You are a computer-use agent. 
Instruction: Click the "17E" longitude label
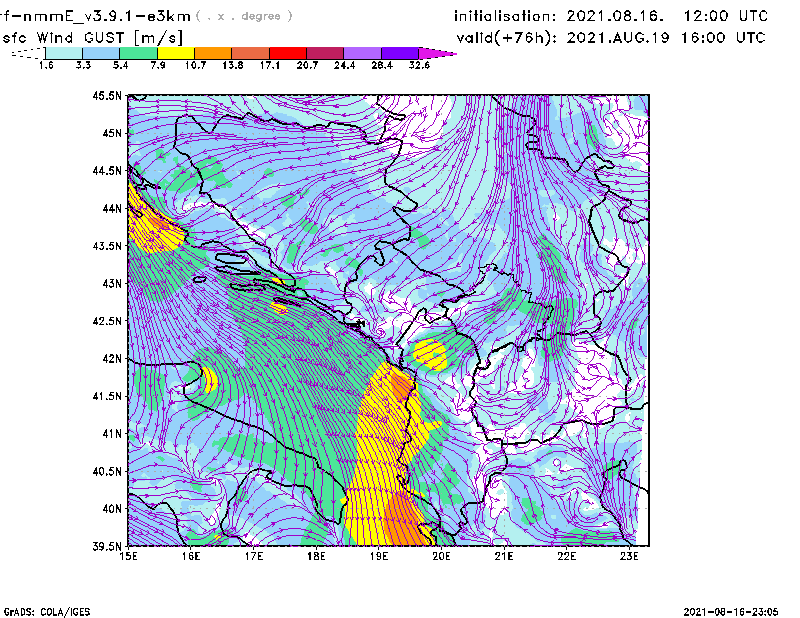pyautogui.click(x=254, y=556)
